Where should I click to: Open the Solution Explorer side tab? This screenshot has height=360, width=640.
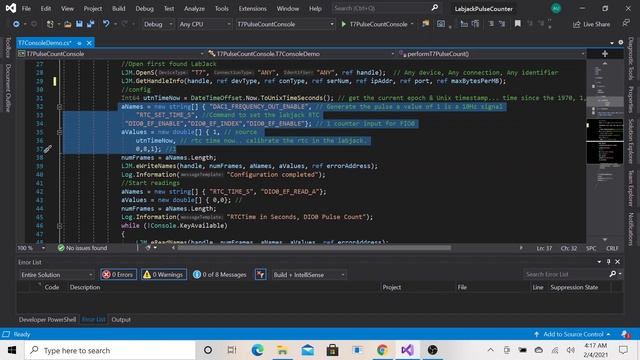click(631, 141)
